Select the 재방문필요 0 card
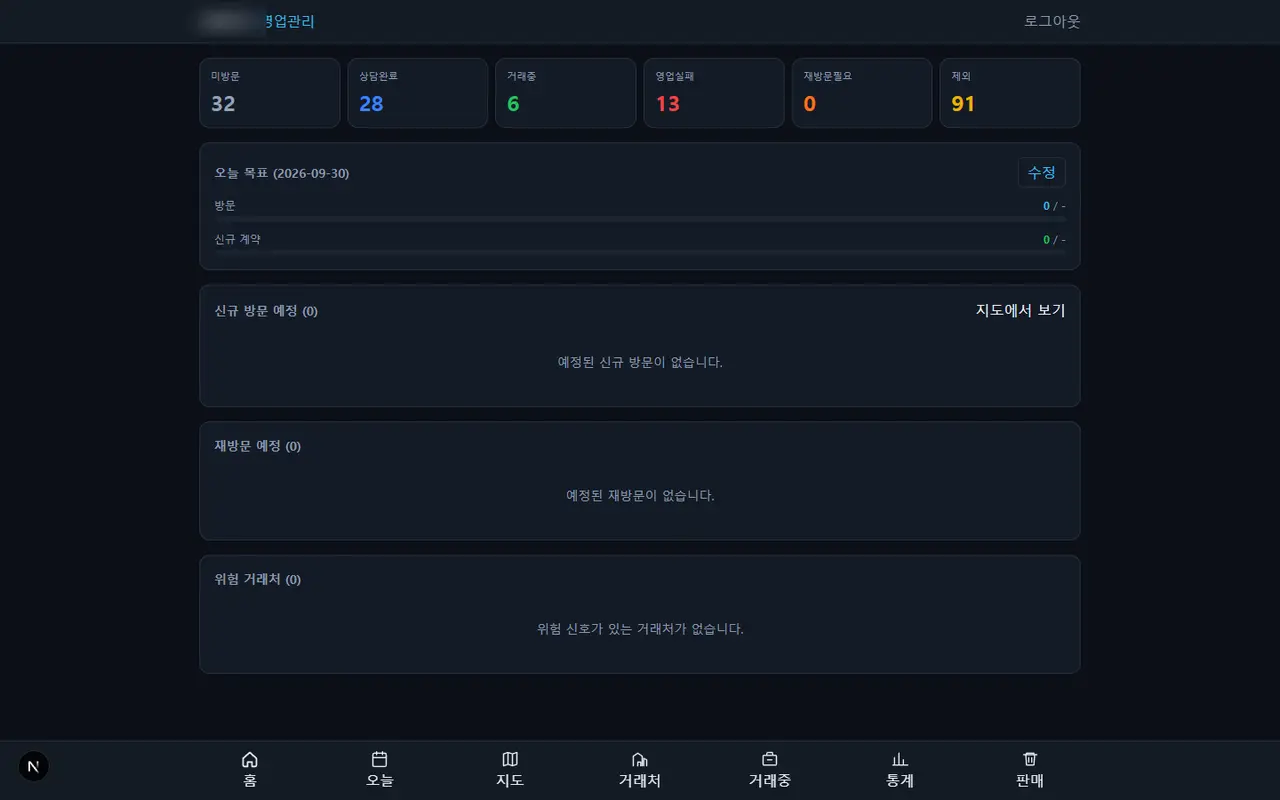The image size is (1280, 800). pyautogui.click(x=862, y=93)
